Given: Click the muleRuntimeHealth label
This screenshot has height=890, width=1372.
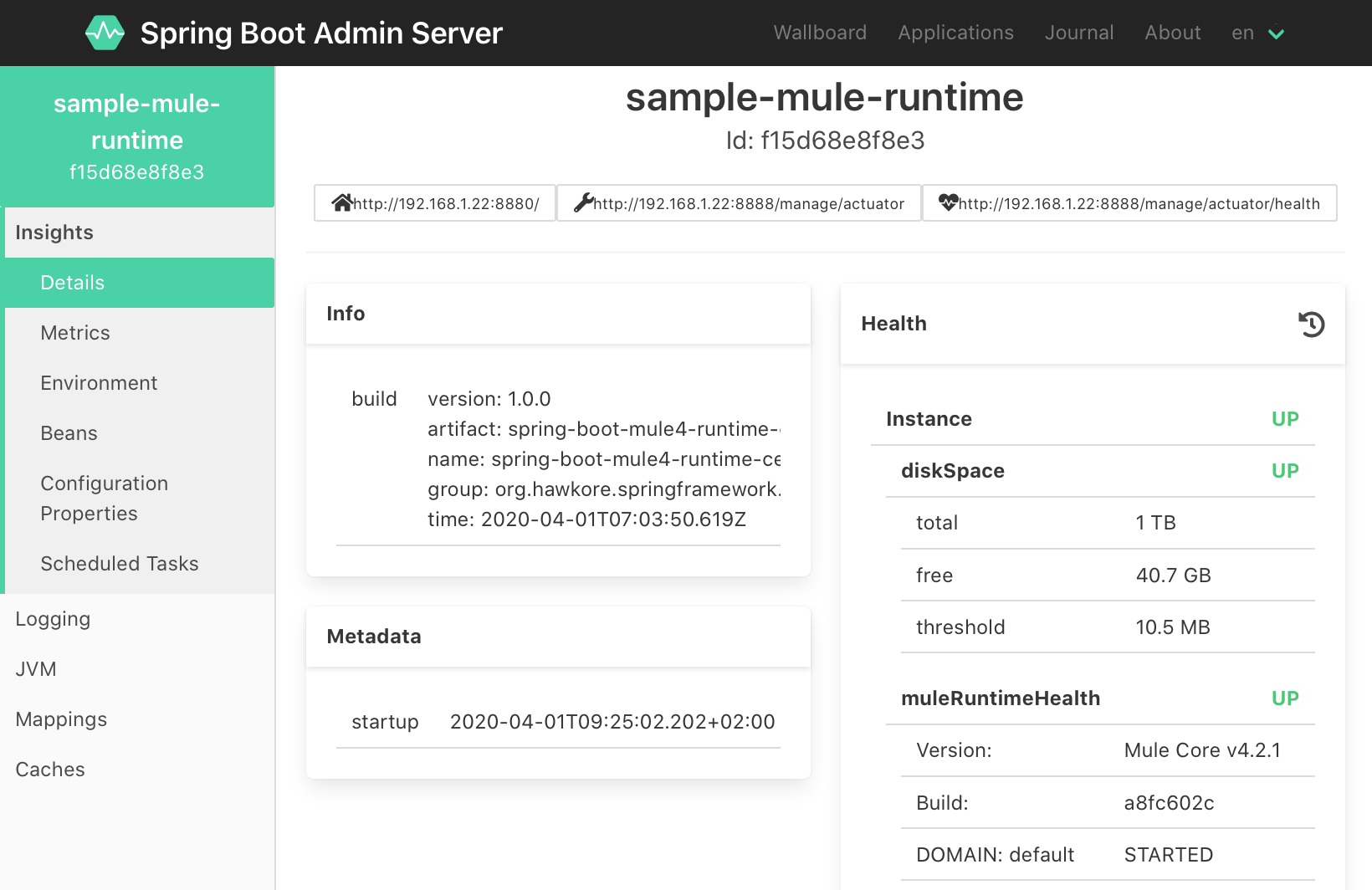Looking at the screenshot, I should tap(1001, 698).
